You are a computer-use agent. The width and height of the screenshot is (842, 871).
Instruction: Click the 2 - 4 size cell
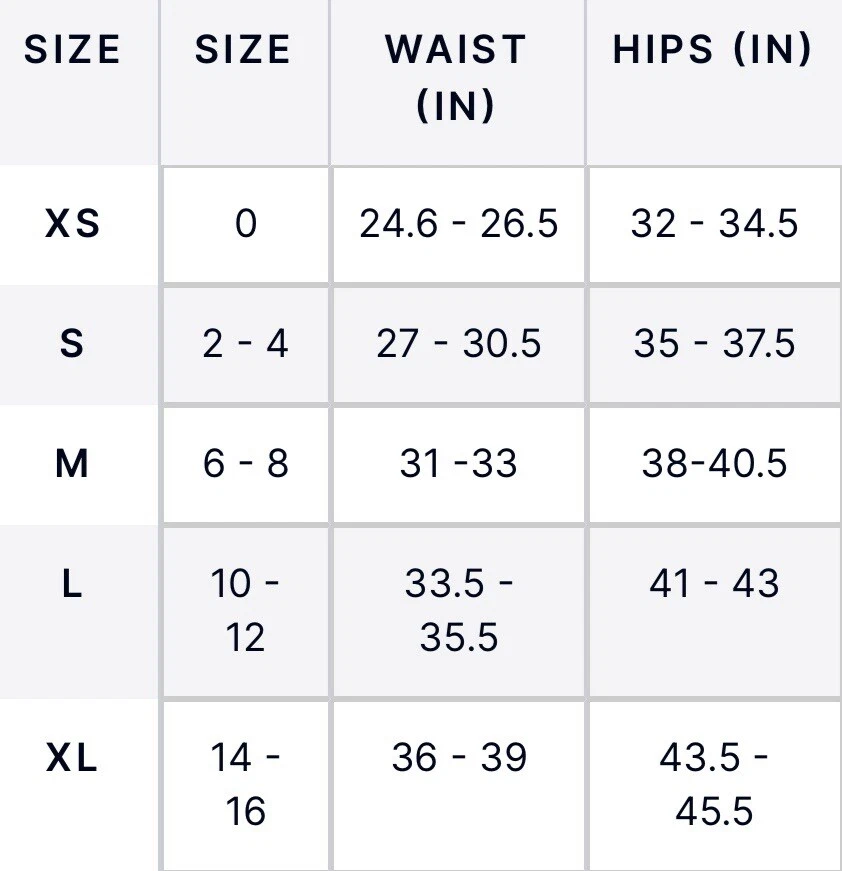pos(245,344)
